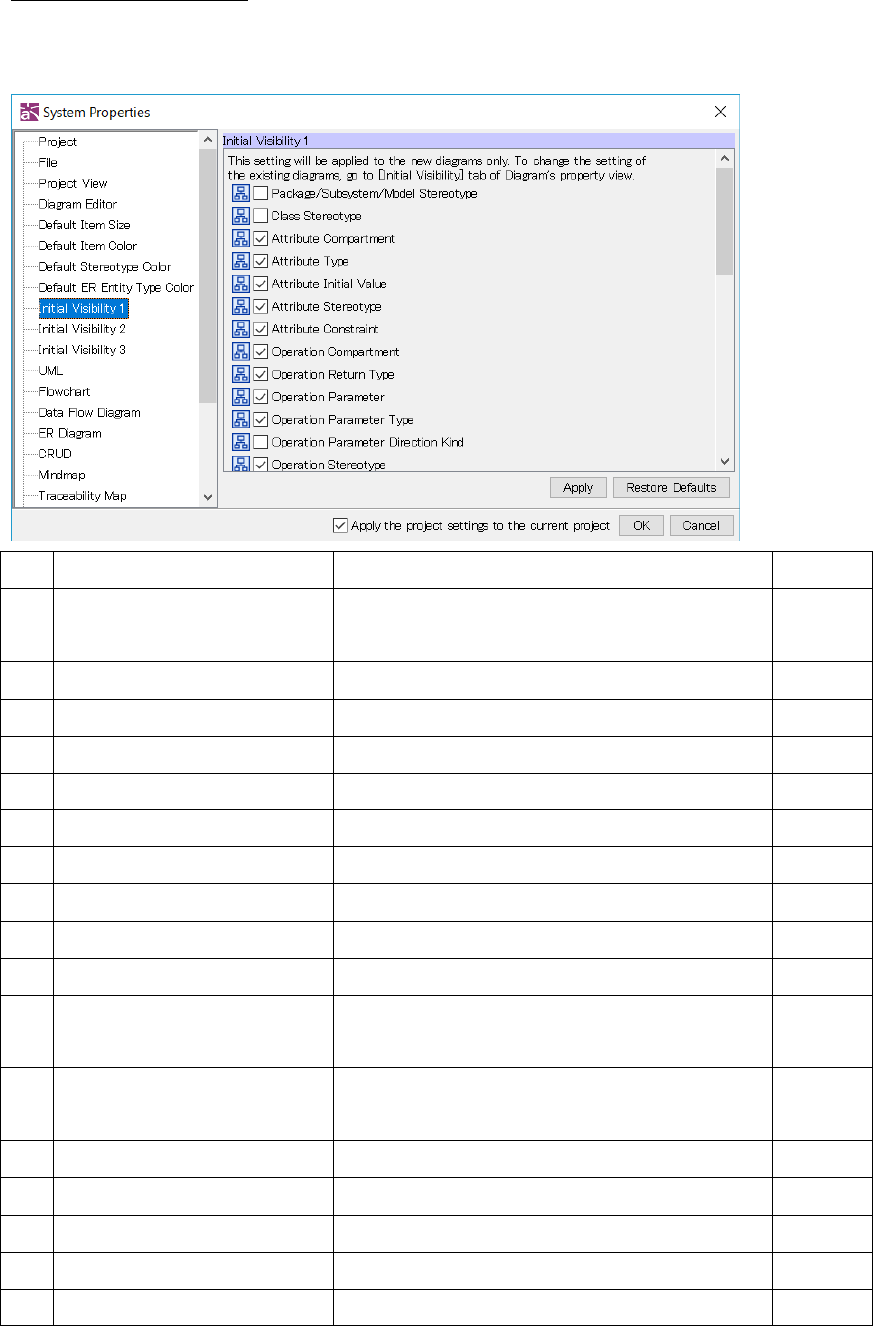The image size is (873, 1326).
Task: Toggle Attribute Initial Value checkbox
Action: pyautogui.click(x=260, y=284)
